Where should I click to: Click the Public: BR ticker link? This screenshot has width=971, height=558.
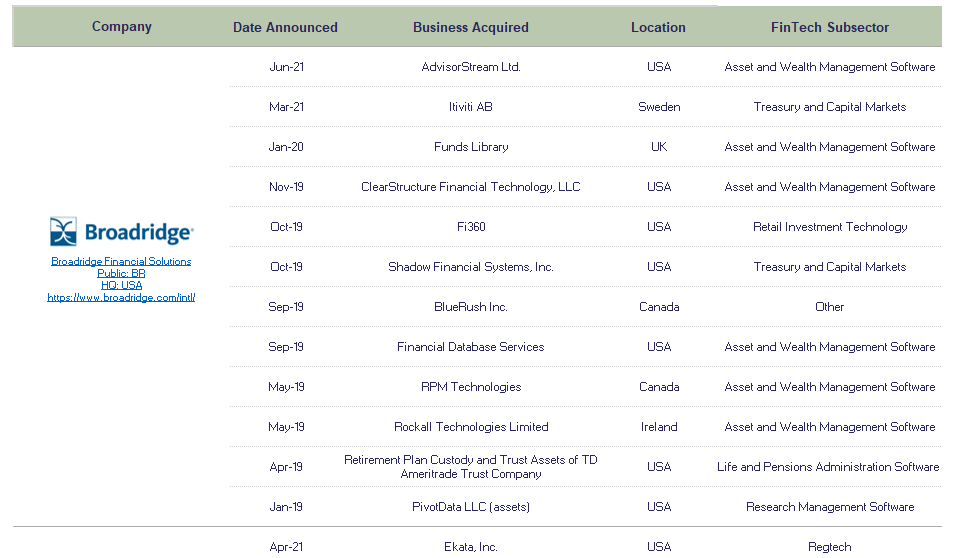tap(121, 273)
